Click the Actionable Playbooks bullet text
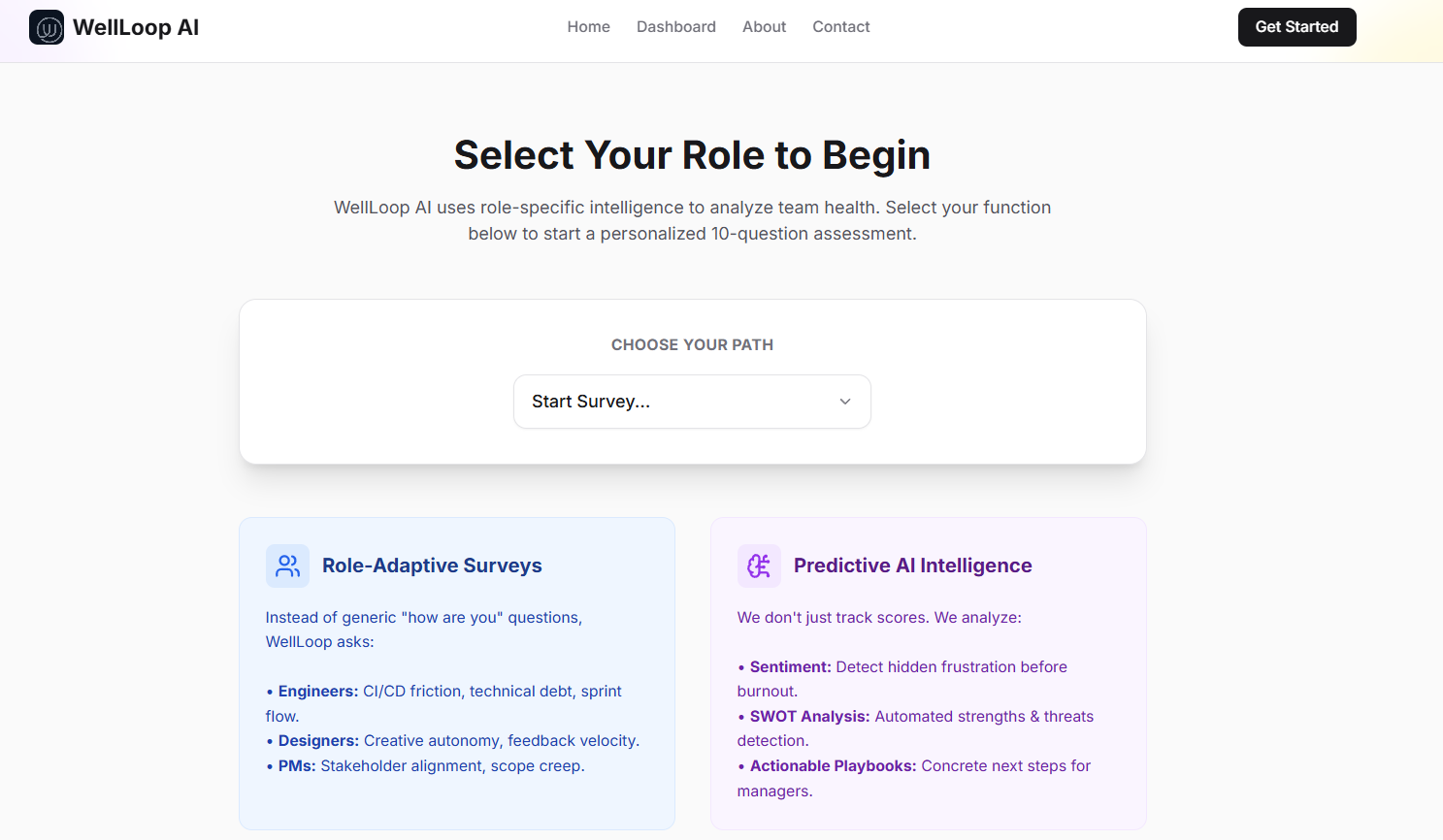The height and width of the screenshot is (840, 1443). [x=914, y=778]
